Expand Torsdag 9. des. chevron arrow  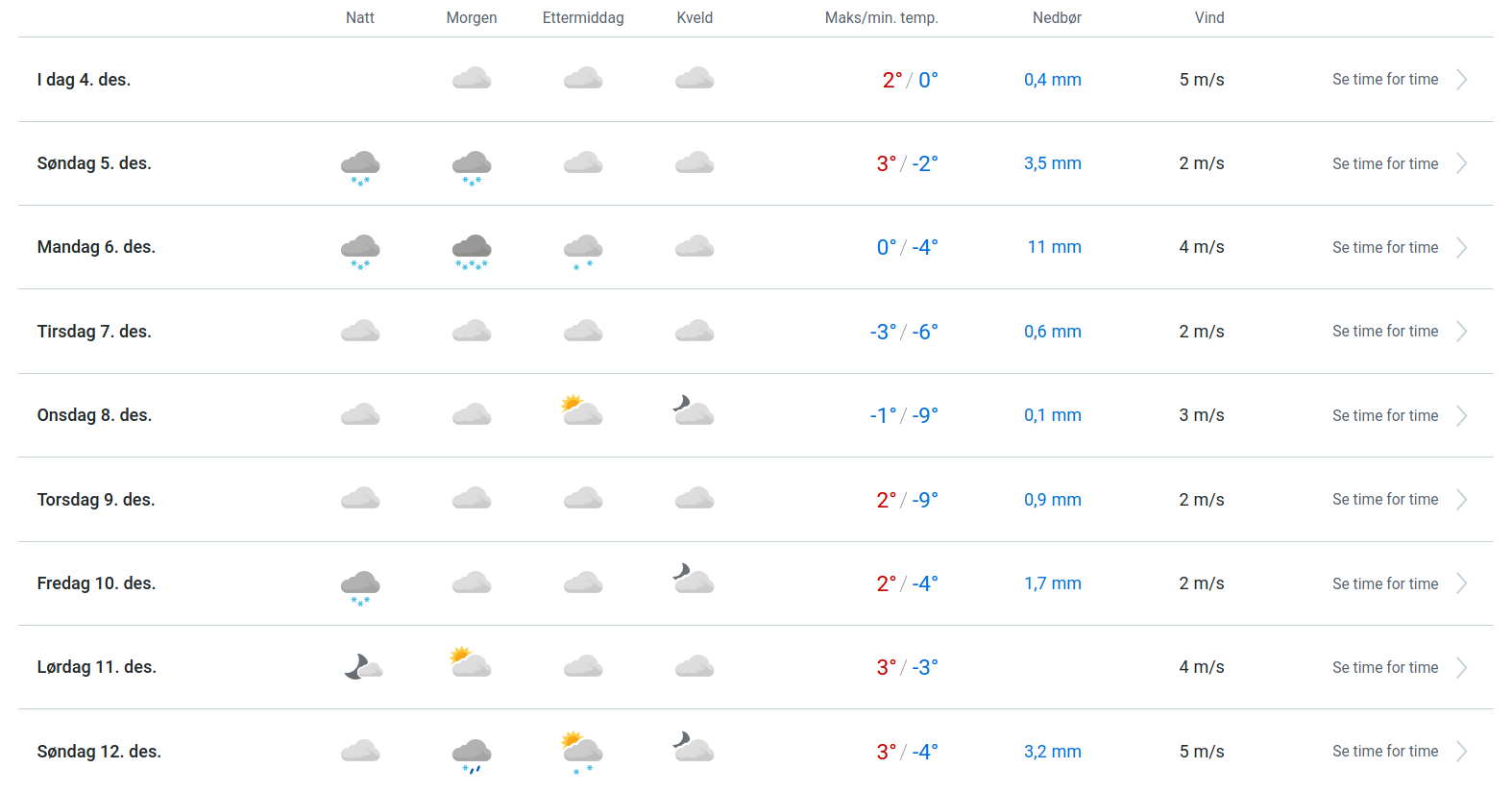1461,500
